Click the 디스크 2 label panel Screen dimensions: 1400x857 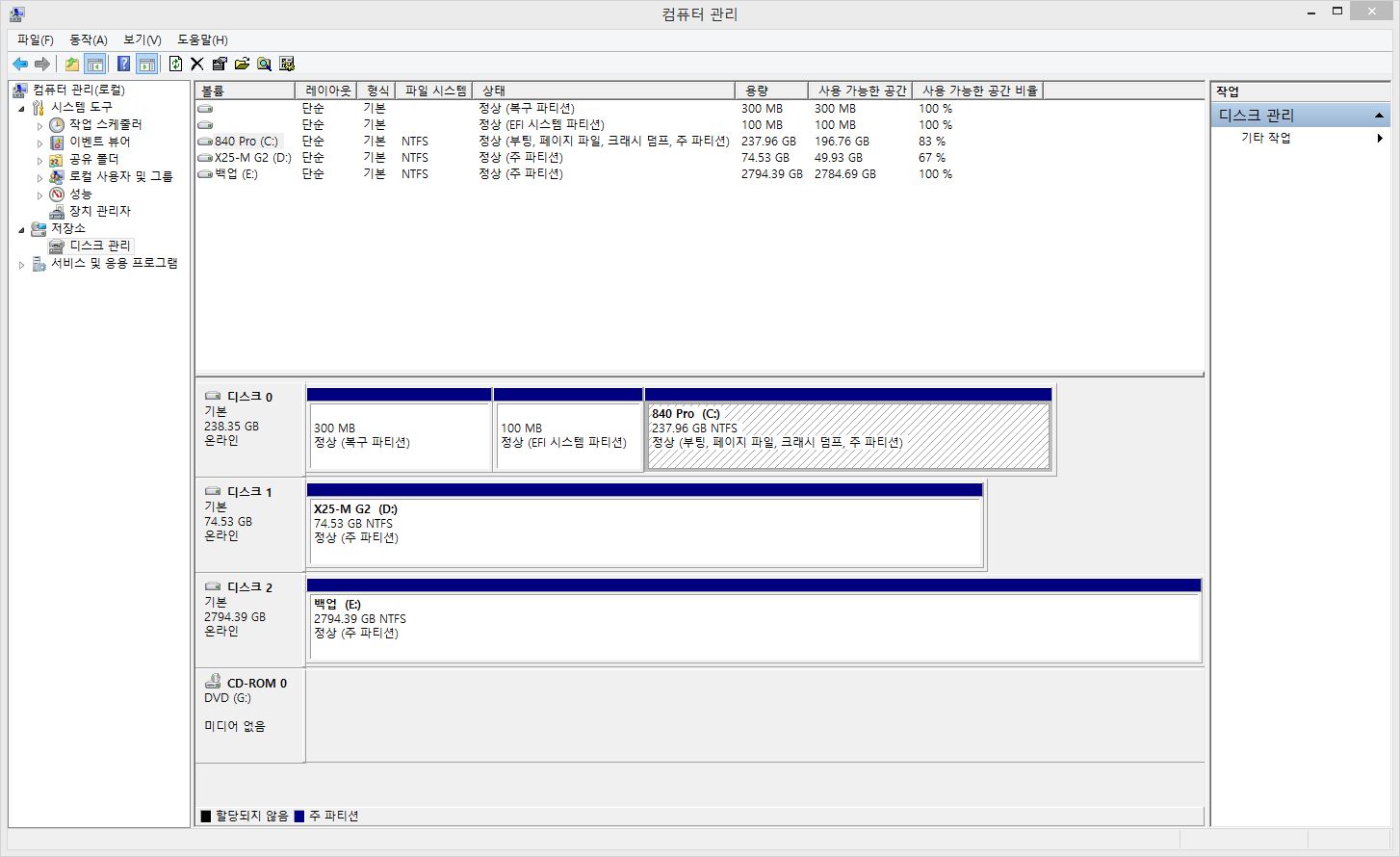coord(250,620)
